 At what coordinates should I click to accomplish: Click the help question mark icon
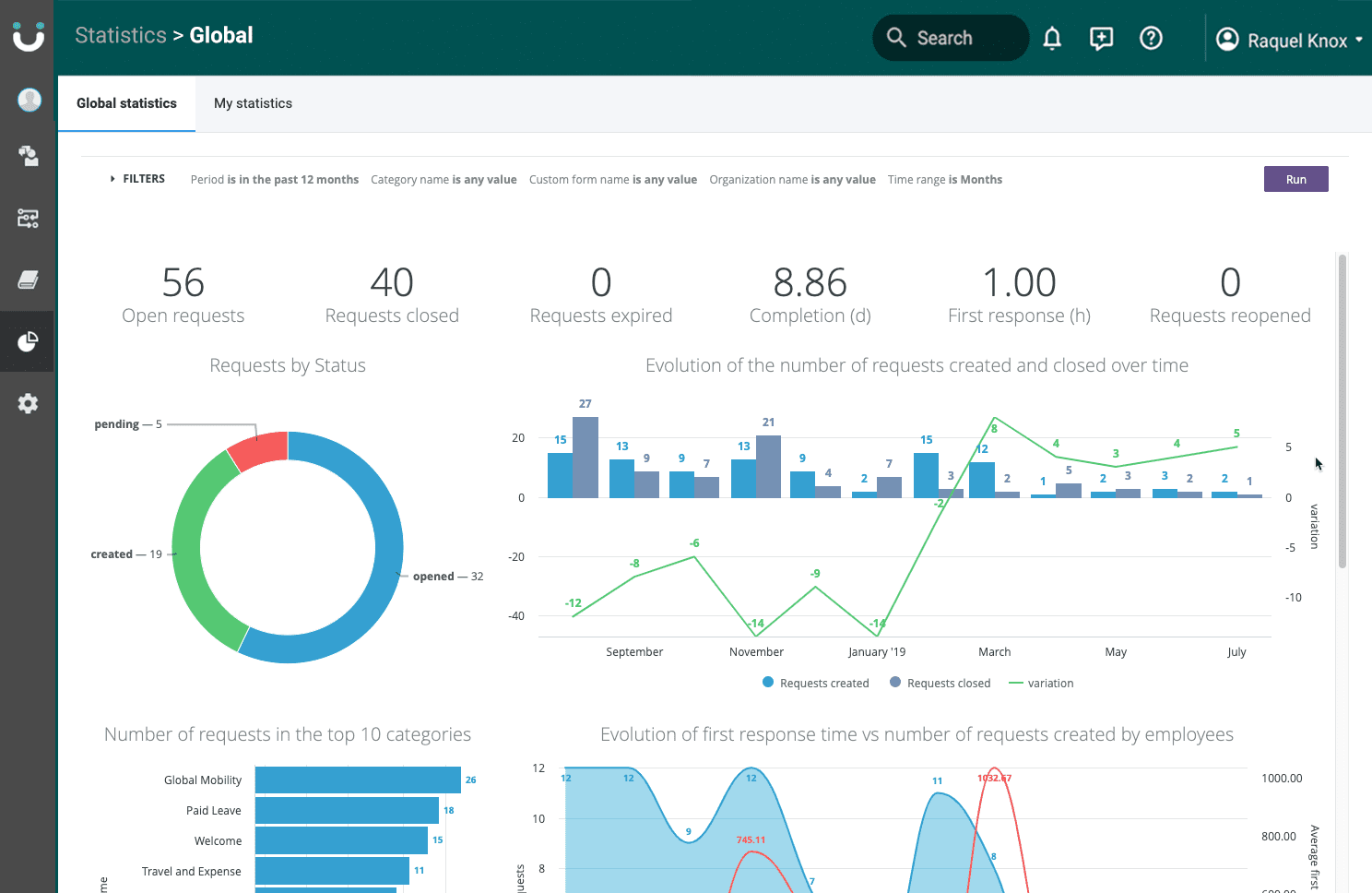pyautogui.click(x=1151, y=38)
